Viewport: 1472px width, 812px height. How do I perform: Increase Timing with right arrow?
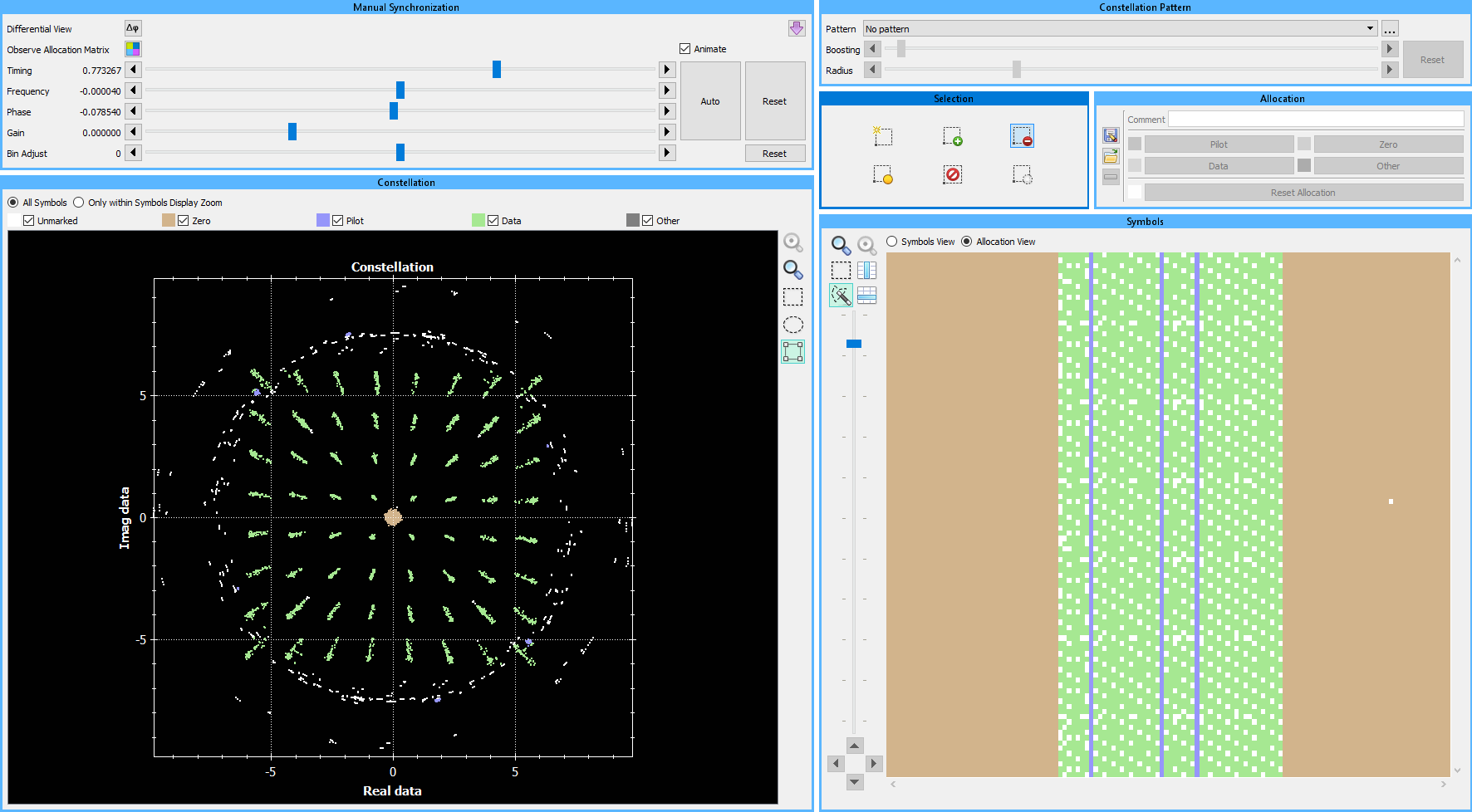[667, 70]
